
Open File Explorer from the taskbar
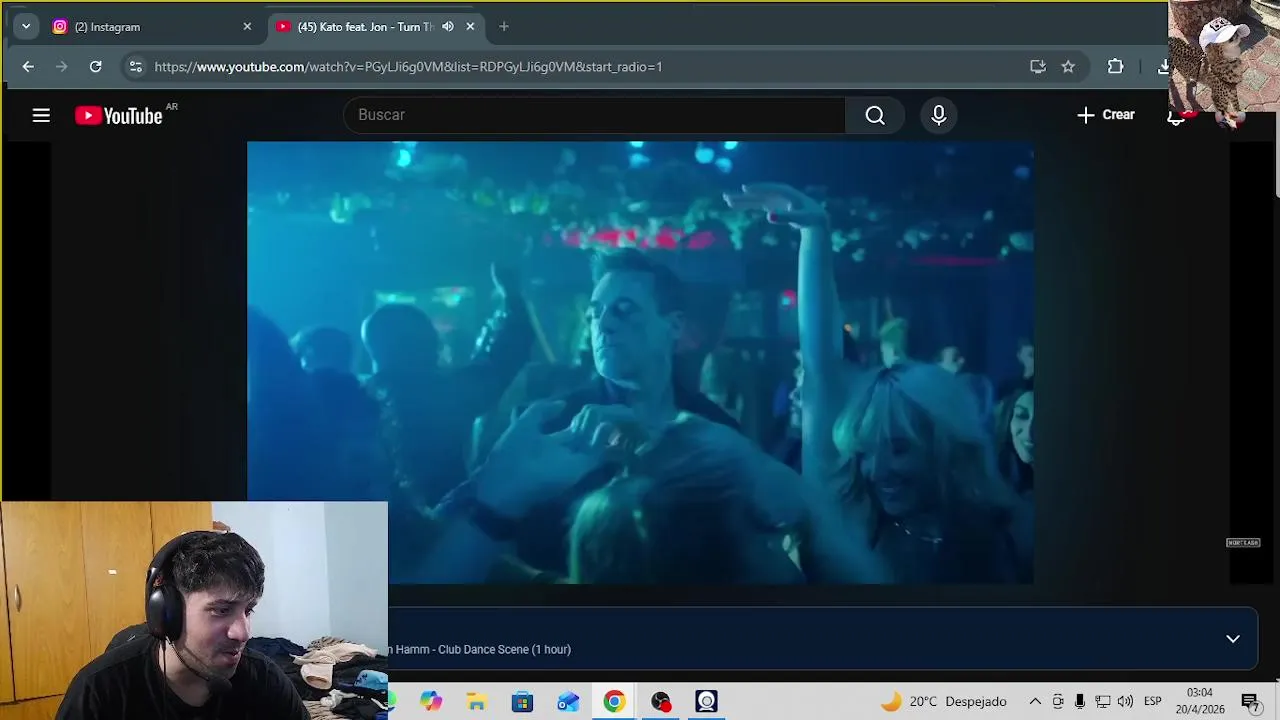pos(477,702)
